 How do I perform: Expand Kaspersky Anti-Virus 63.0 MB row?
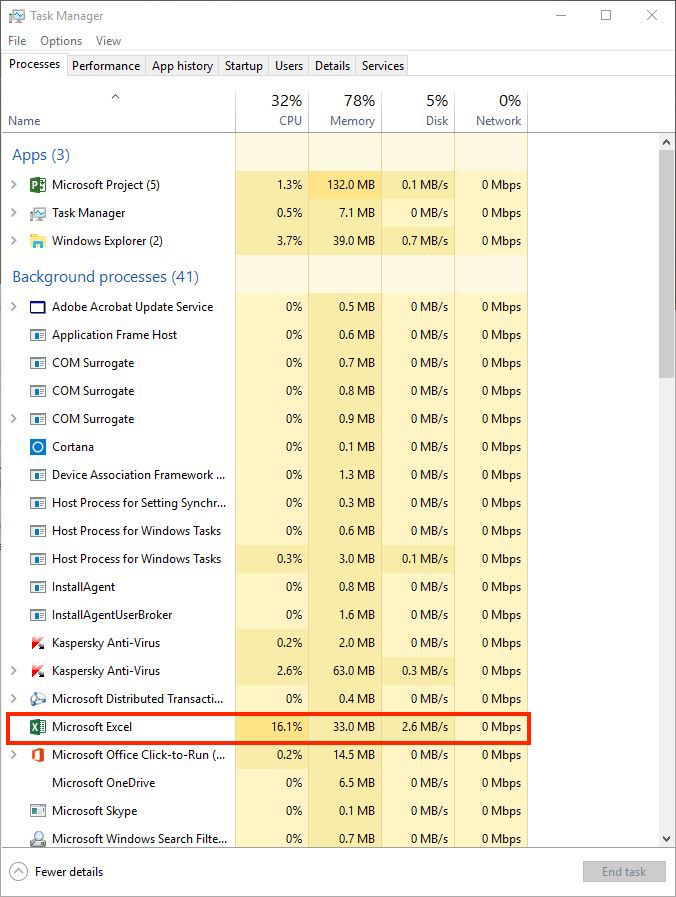coord(14,670)
